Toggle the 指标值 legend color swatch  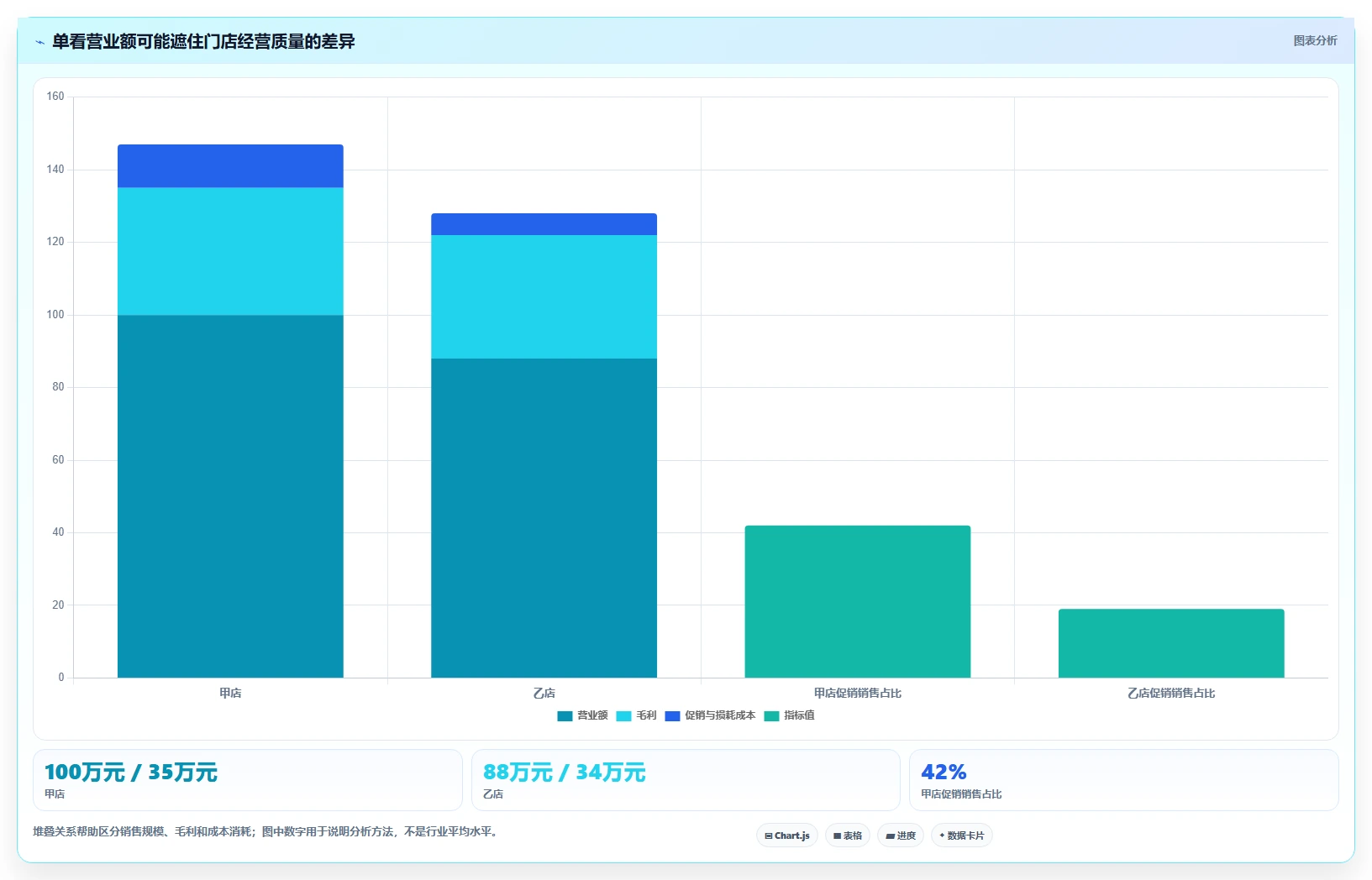[771, 716]
